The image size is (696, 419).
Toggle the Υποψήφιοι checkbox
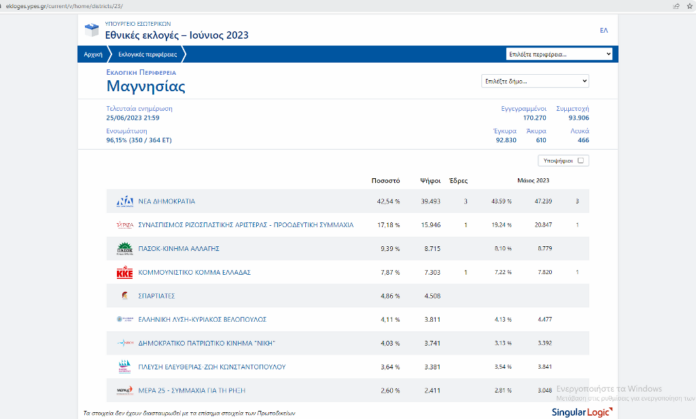pyautogui.click(x=580, y=160)
